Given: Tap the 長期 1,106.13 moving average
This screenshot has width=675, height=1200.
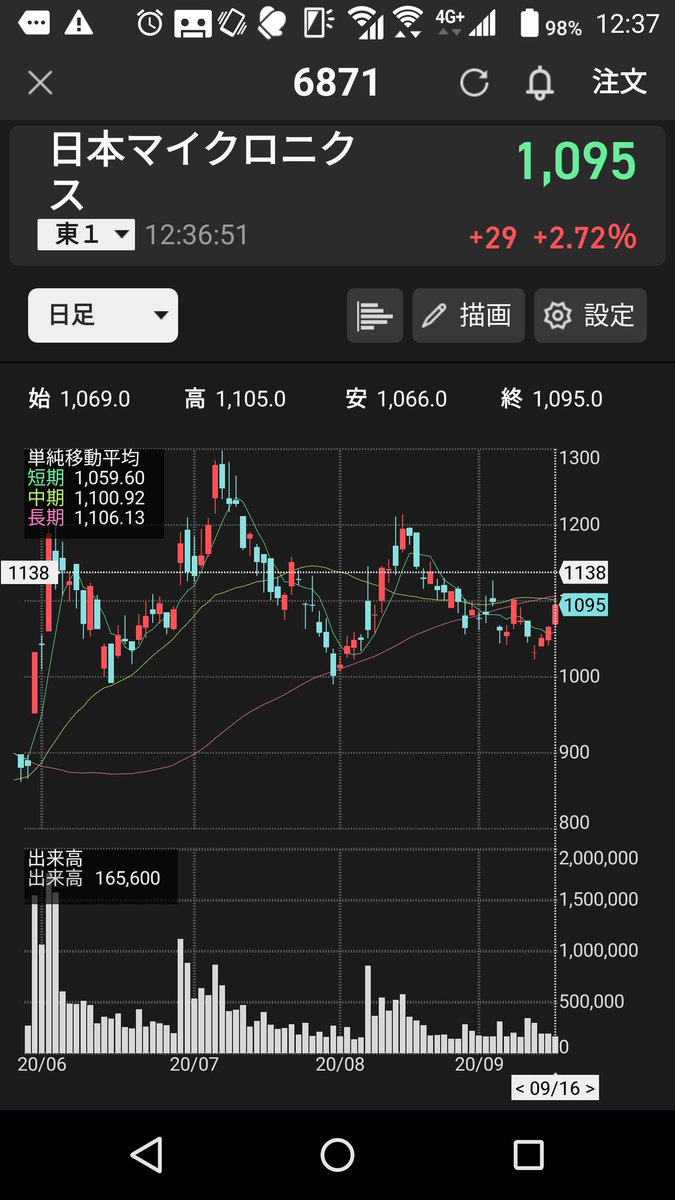Looking at the screenshot, I should pyautogui.click(x=87, y=516).
